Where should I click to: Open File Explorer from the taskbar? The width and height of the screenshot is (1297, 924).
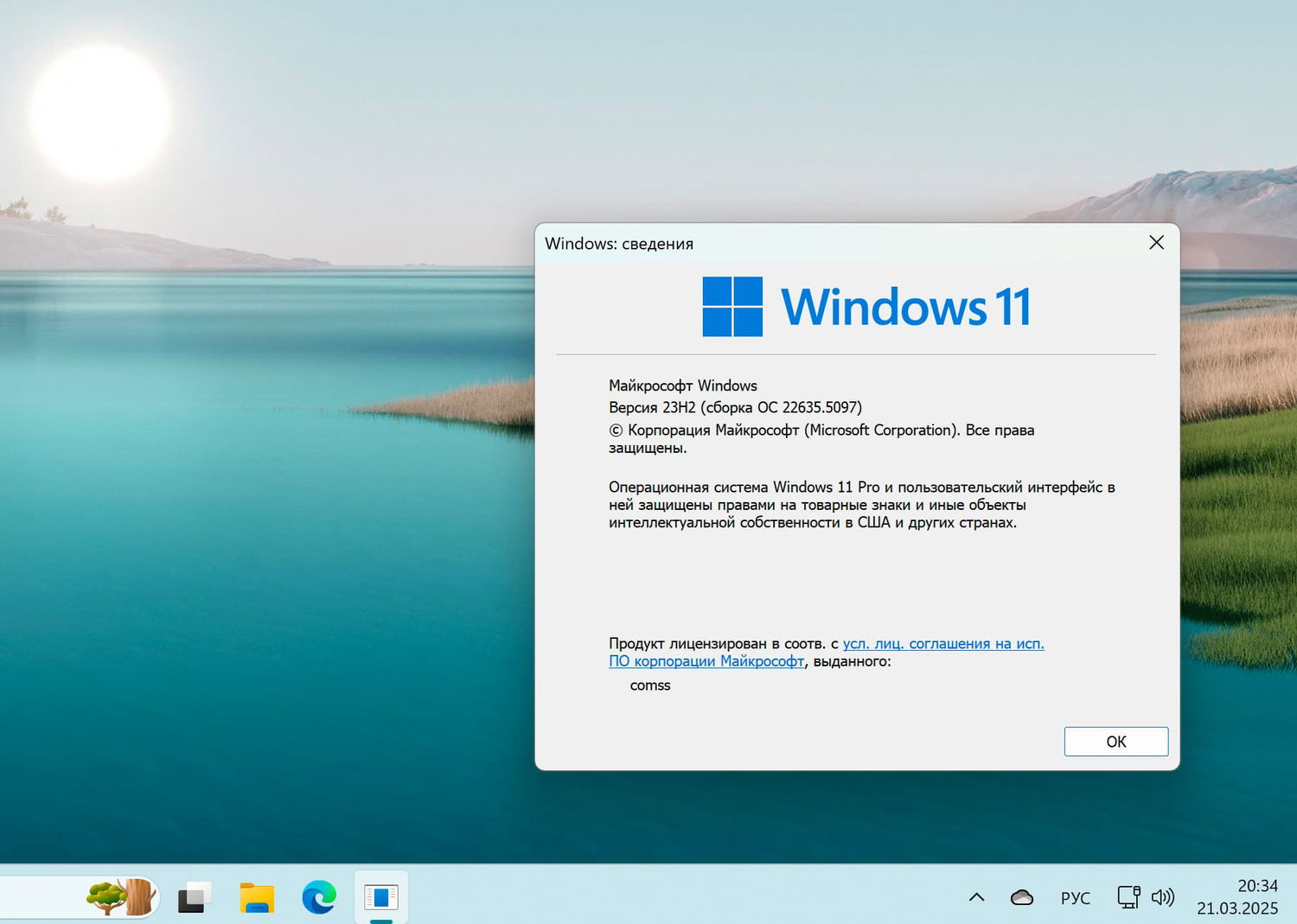256,898
